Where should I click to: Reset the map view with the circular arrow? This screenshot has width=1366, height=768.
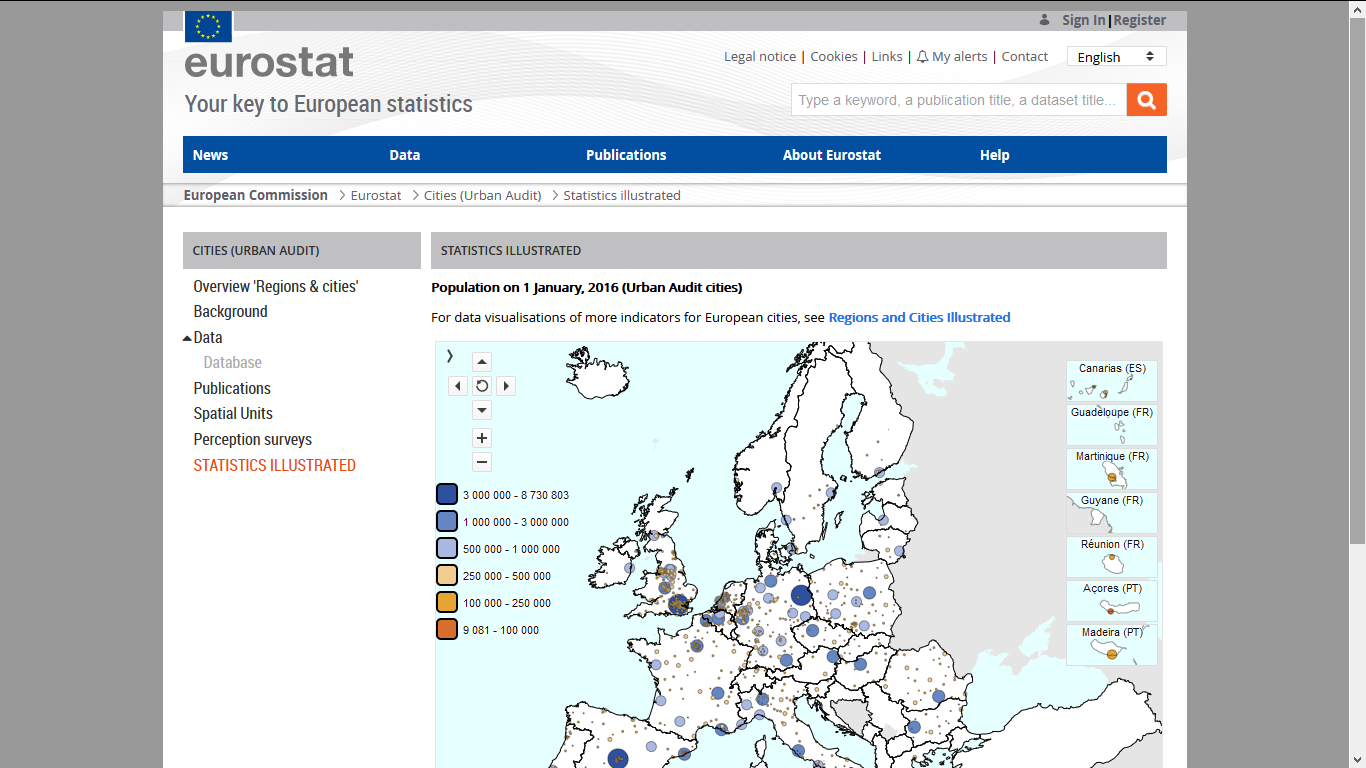click(482, 386)
